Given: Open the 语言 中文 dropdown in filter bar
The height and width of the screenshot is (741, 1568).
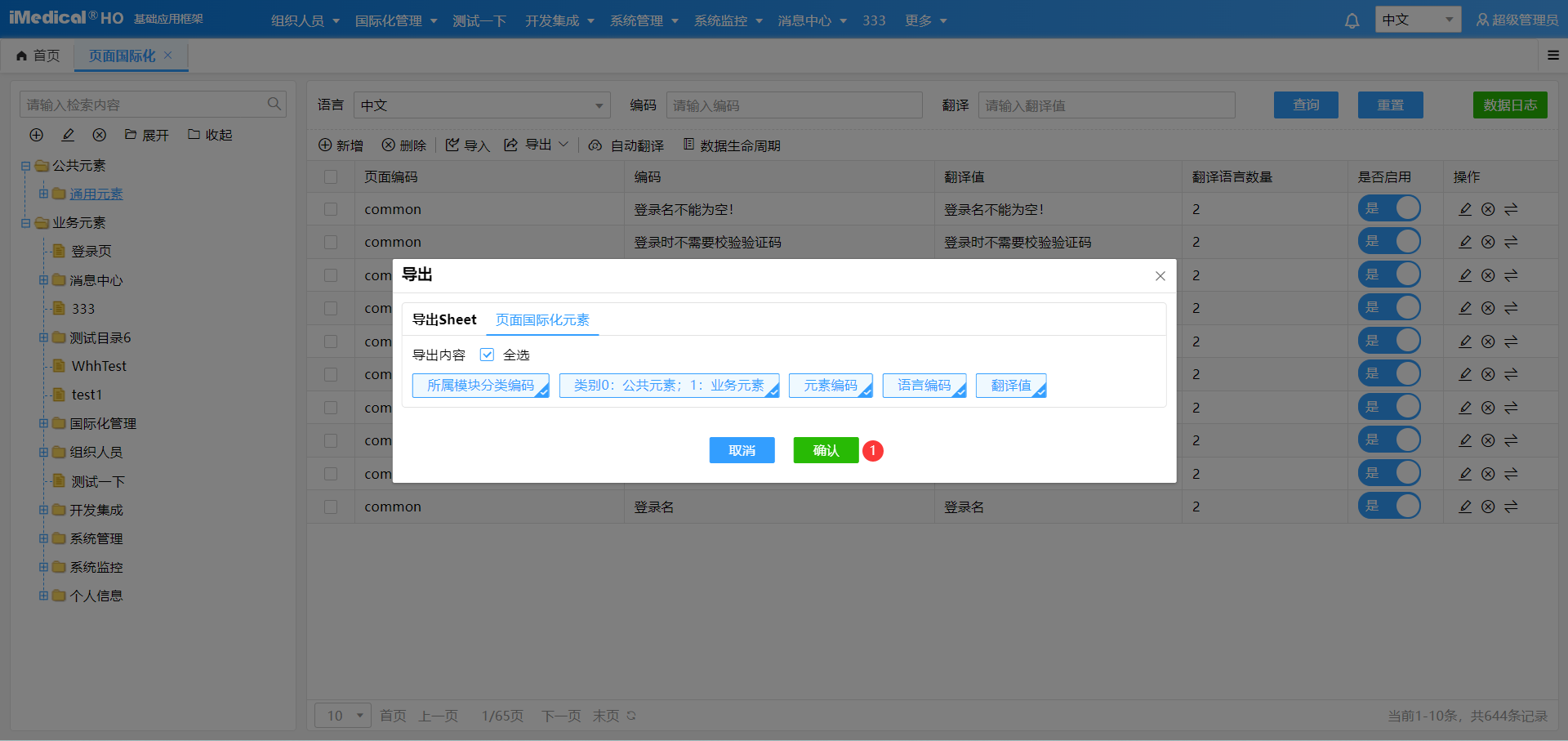Looking at the screenshot, I should [482, 105].
